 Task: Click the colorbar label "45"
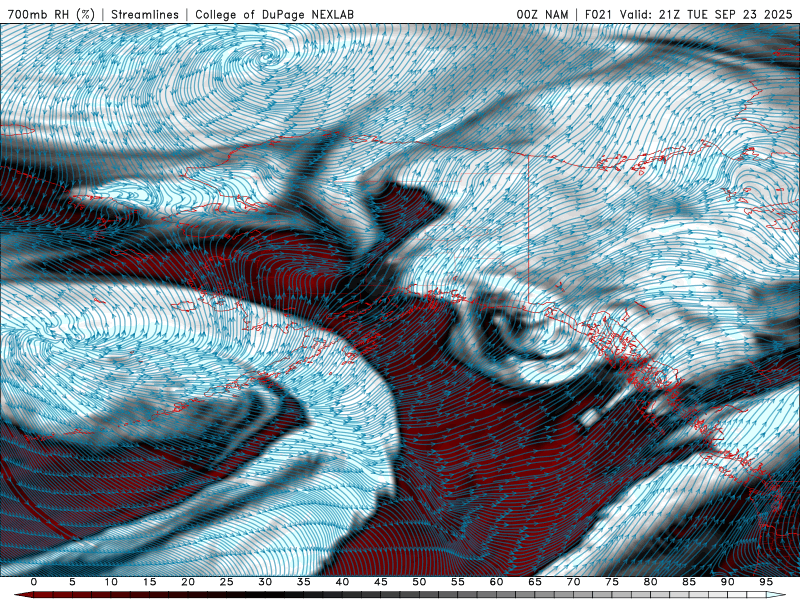click(381, 582)
